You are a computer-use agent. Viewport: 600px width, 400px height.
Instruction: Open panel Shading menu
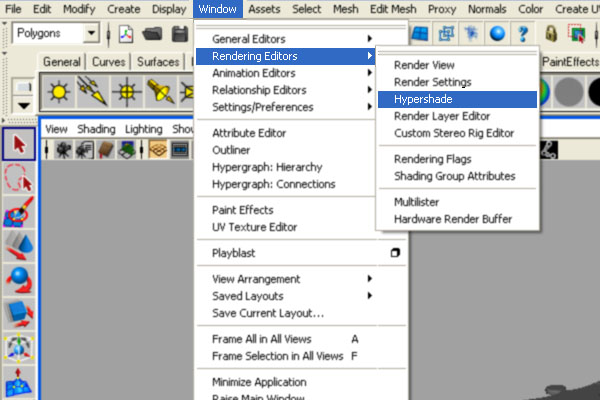pyautogui.click(x=96, y=129)
